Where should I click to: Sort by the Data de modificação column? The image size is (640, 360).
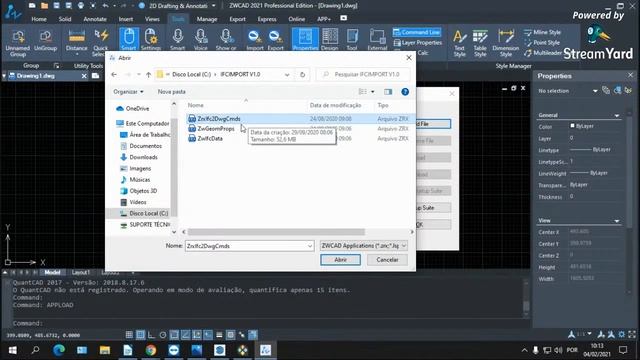click(336, 105)
